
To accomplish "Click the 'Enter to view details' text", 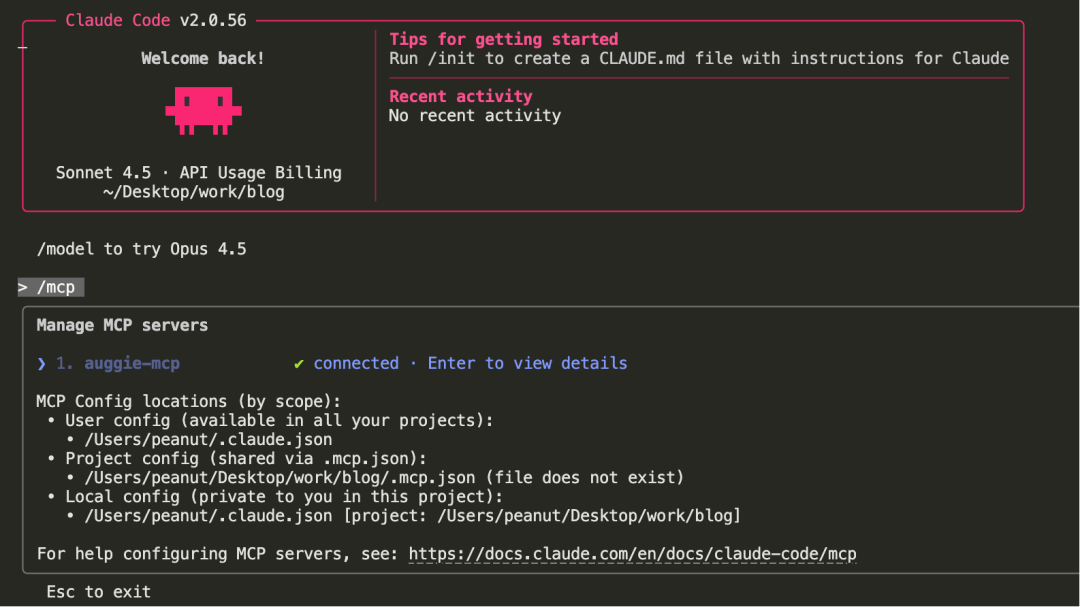I will 527,364.
